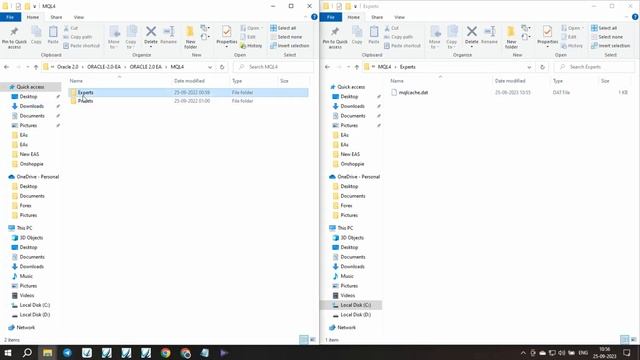The width and height of the screenshot is (640, 360).
Task: Sort by Type column in the left window
Action: [237, 81]
